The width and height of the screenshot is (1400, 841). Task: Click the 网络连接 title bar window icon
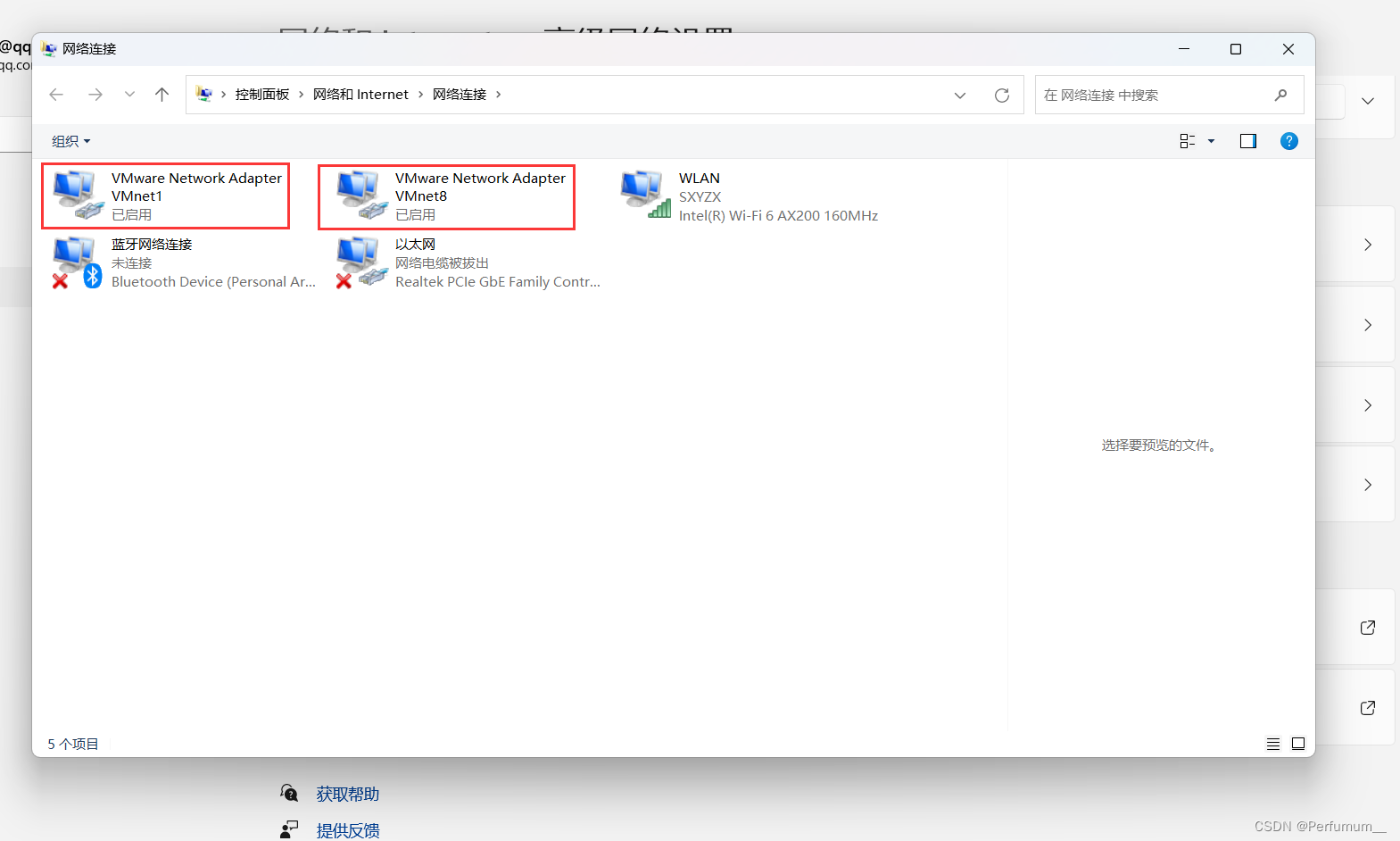49,49
